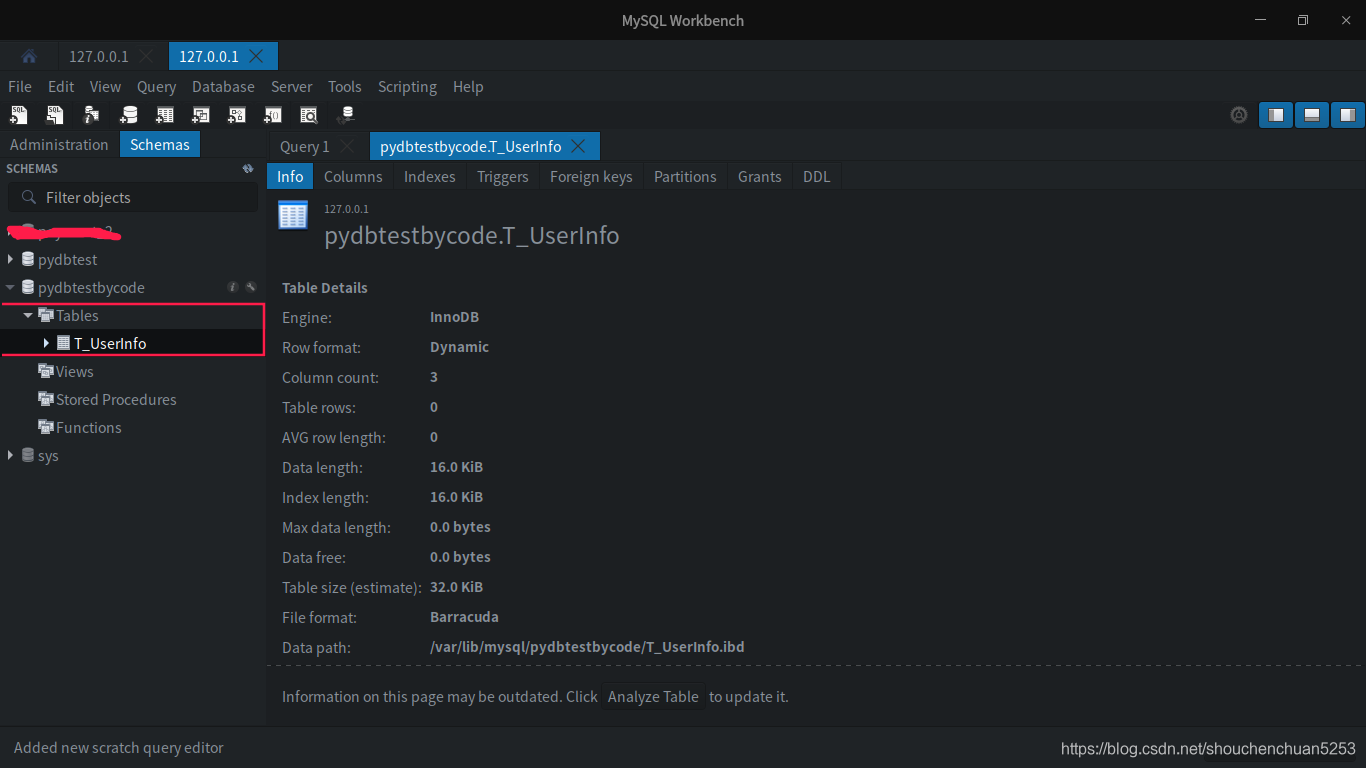The width and height of the screenshot is (1366, 768).
Task: Open the Partitions tab
Action: pos(685,177)
